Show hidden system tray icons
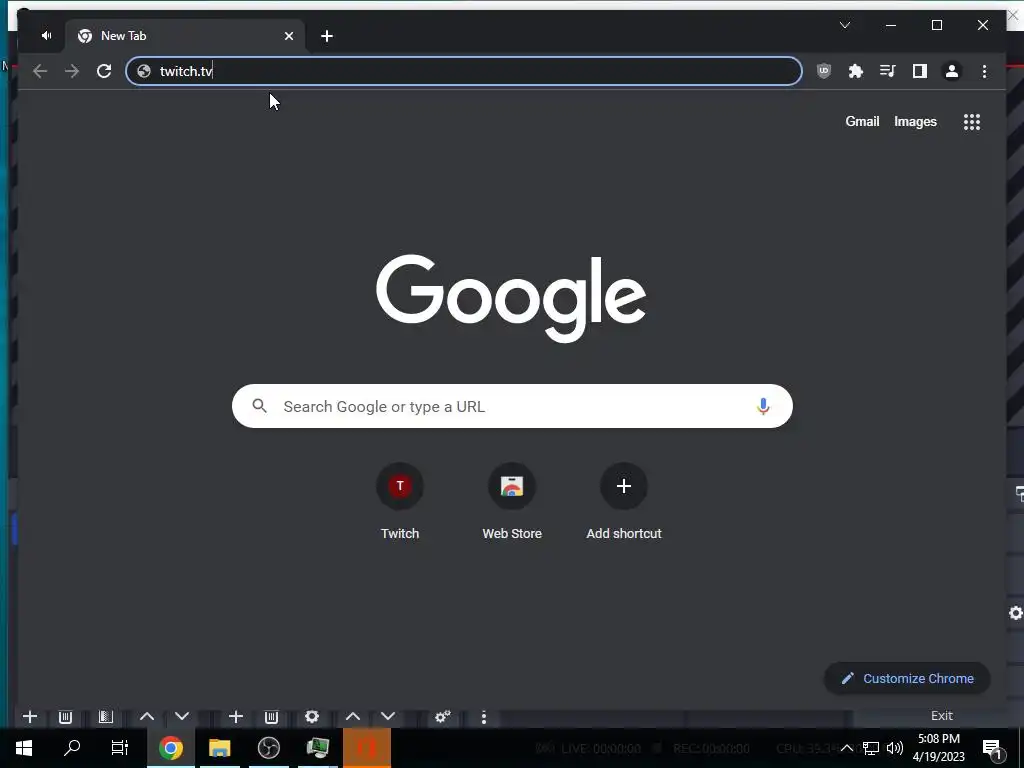The image size is (1024, 768). tap(846, 748)
